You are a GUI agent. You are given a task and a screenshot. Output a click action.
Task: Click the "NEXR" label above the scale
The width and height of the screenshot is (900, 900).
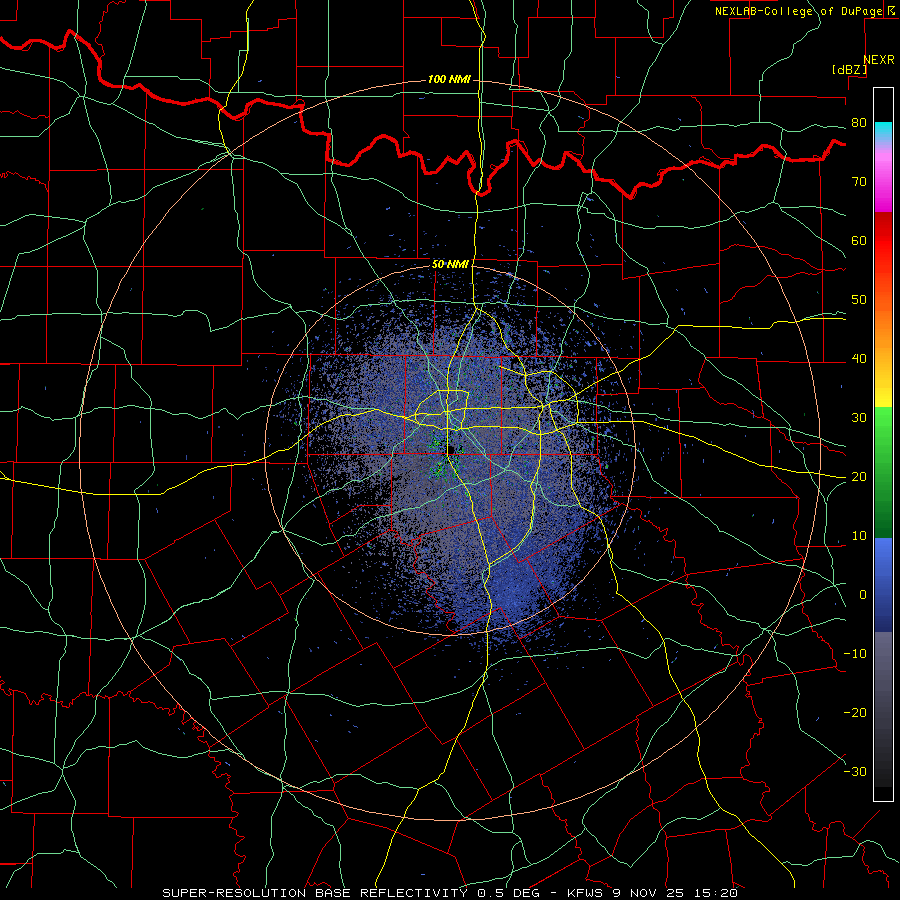(879, 60)
